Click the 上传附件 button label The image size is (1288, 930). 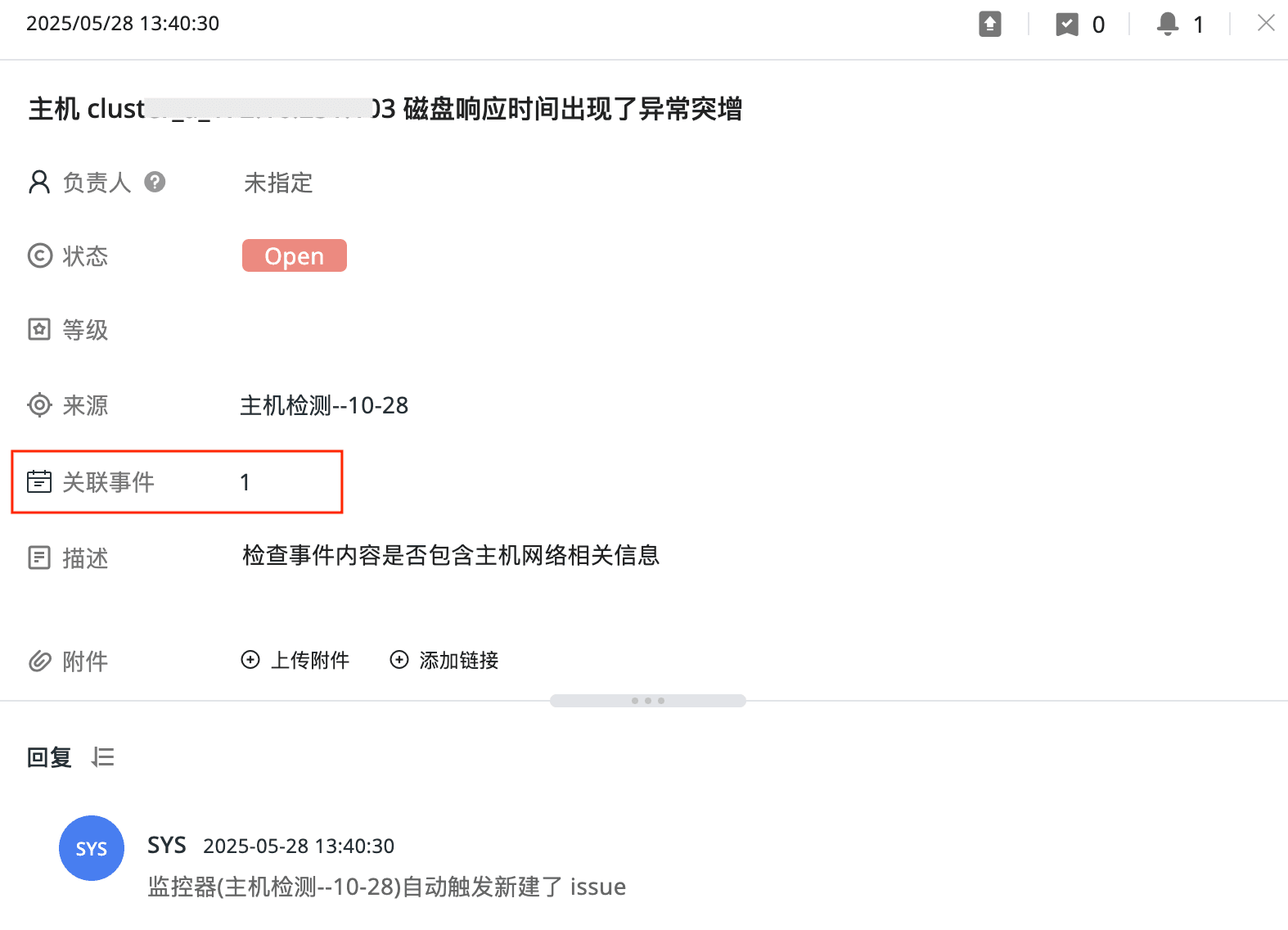click(310, 660)
